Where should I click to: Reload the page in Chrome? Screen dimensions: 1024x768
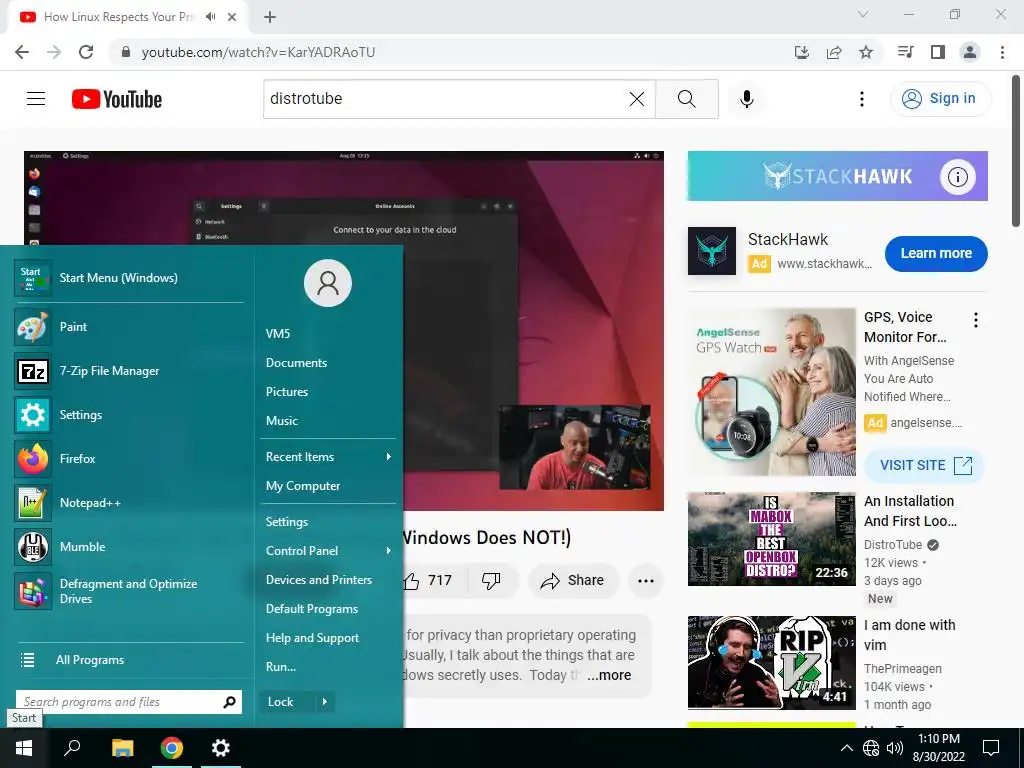tap(86, 52)
